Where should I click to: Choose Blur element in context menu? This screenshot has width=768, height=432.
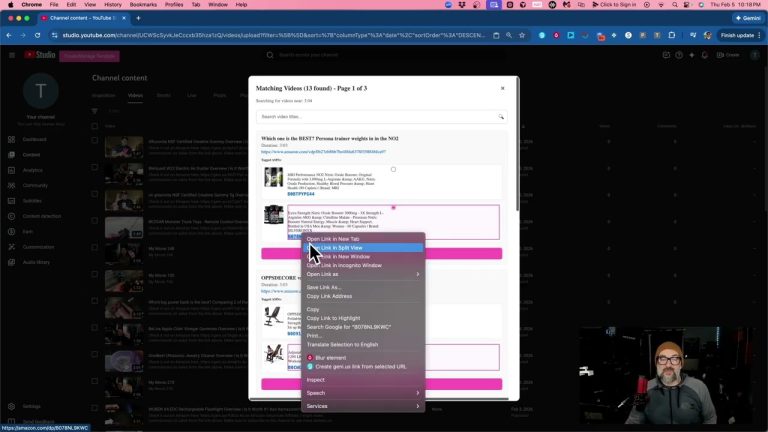[363, 358]
